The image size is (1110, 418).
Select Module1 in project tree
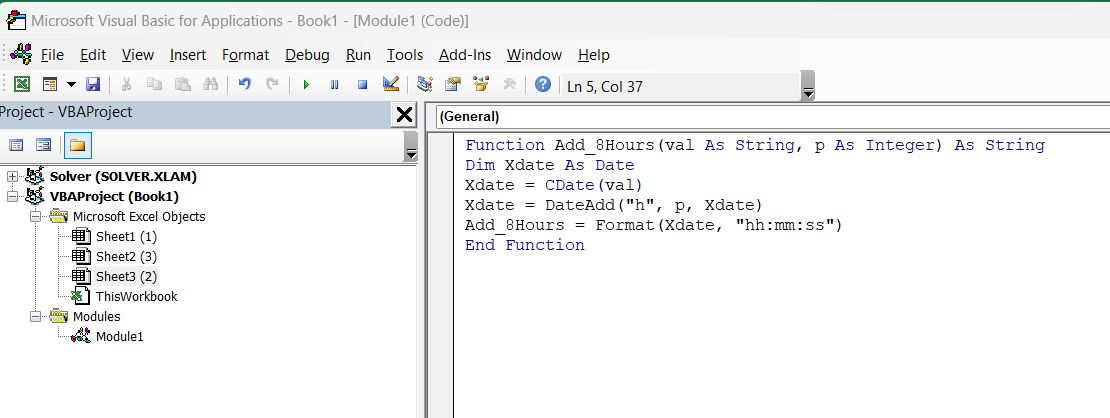coord(120,337)
